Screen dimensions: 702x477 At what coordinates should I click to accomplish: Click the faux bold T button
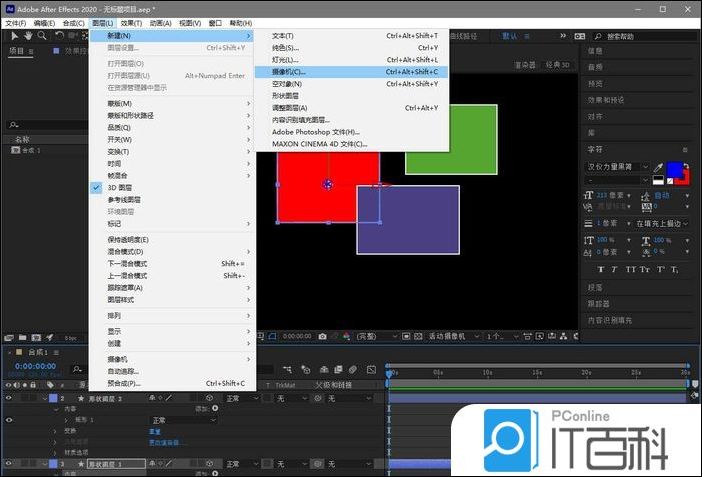[x=599, y=268]
